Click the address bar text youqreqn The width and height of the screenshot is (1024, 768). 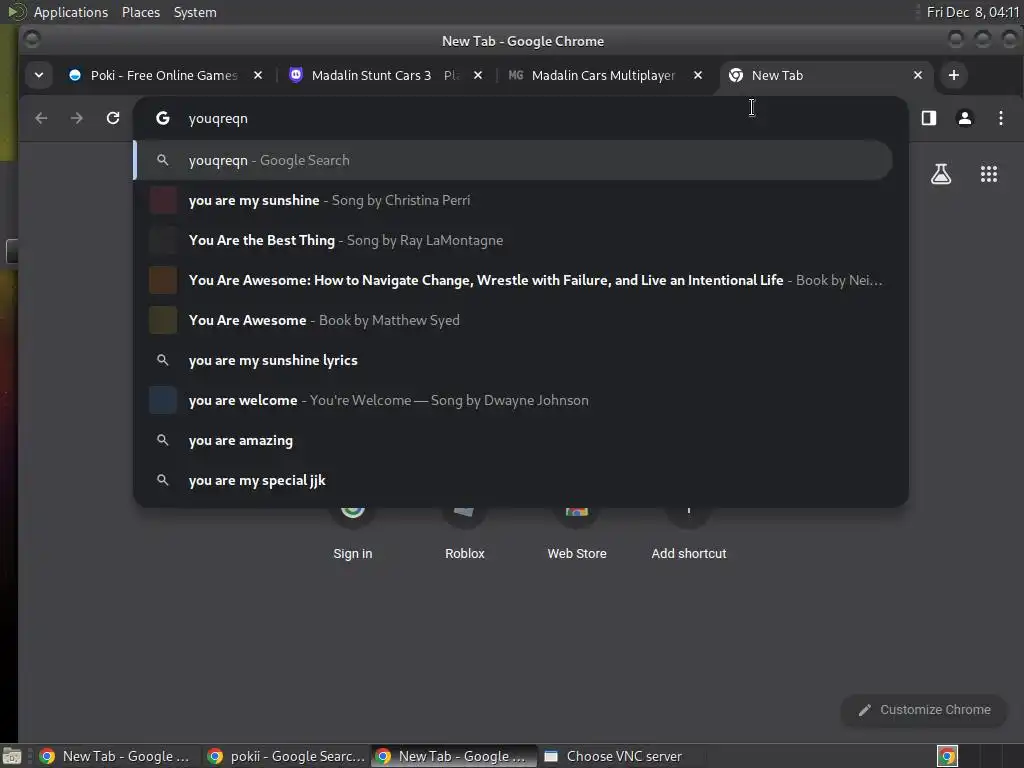pyautogui.click(x=218, y=119)
